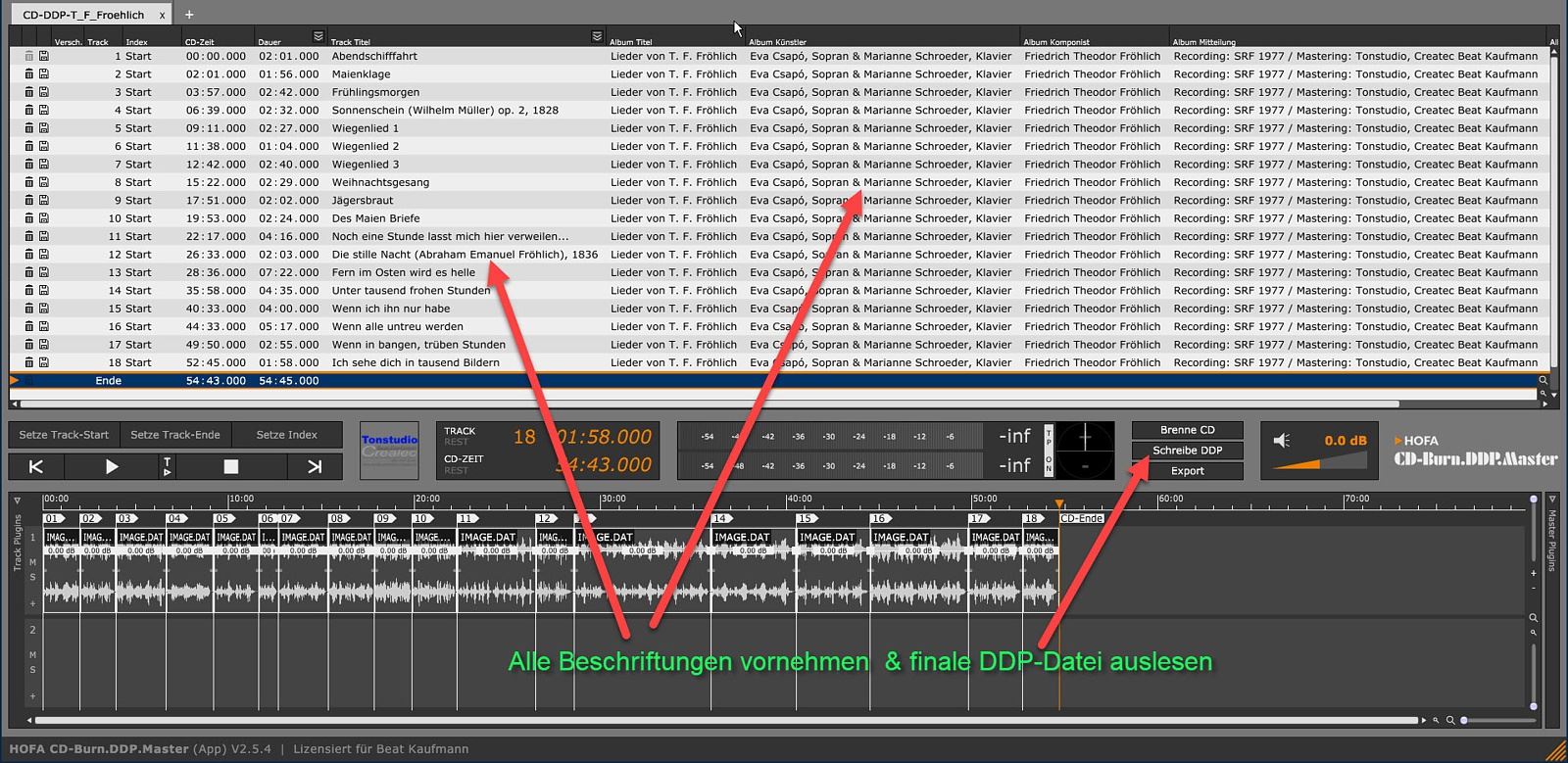Solo timeline track 1 with S
The width and height of the screenshot is (1568, 763).
(32, 578)
